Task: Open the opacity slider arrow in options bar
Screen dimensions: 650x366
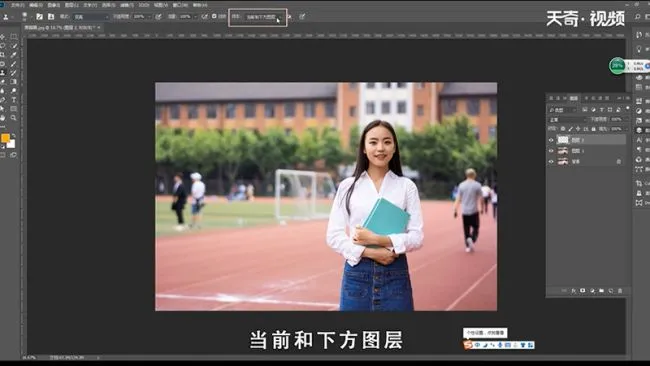Action: pyautogui.click(x=149, y=17)
